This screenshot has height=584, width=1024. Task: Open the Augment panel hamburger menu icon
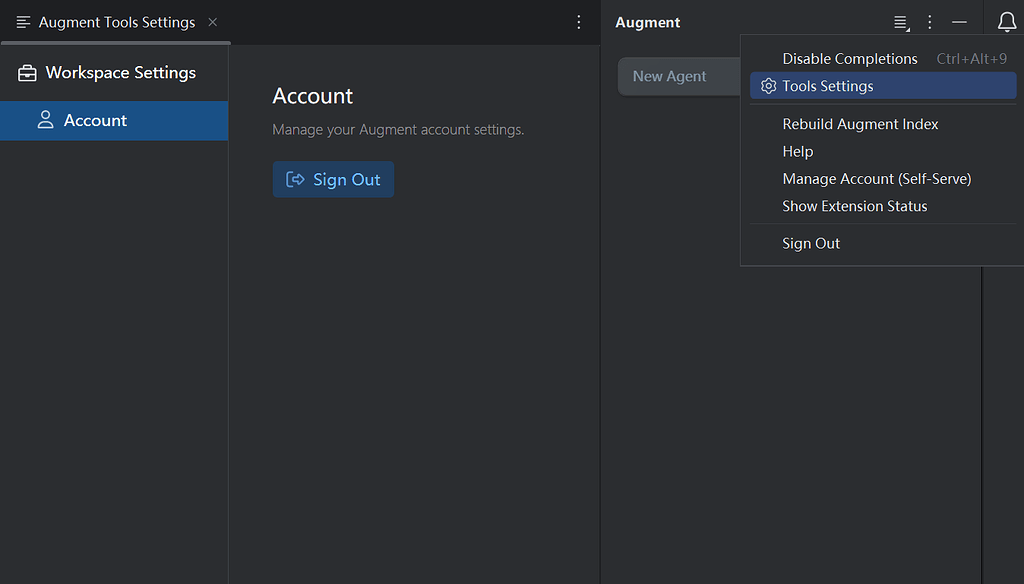click(901, 23)
